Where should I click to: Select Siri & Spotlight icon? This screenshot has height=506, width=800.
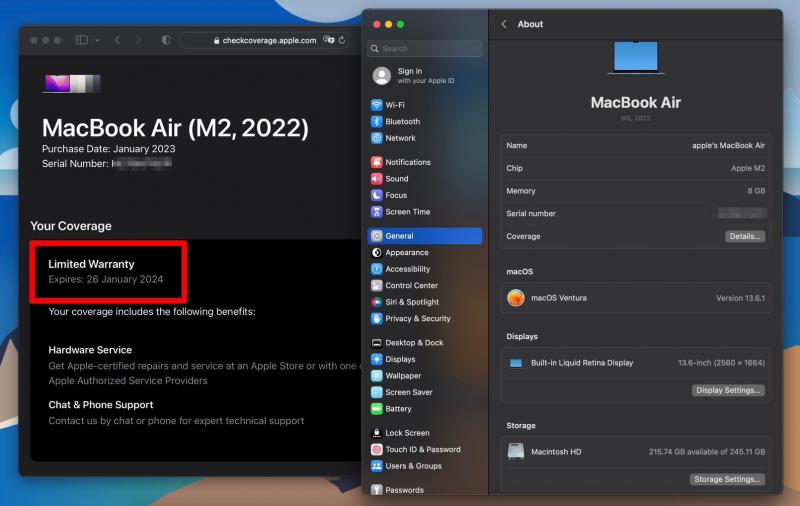pos(377,302)
